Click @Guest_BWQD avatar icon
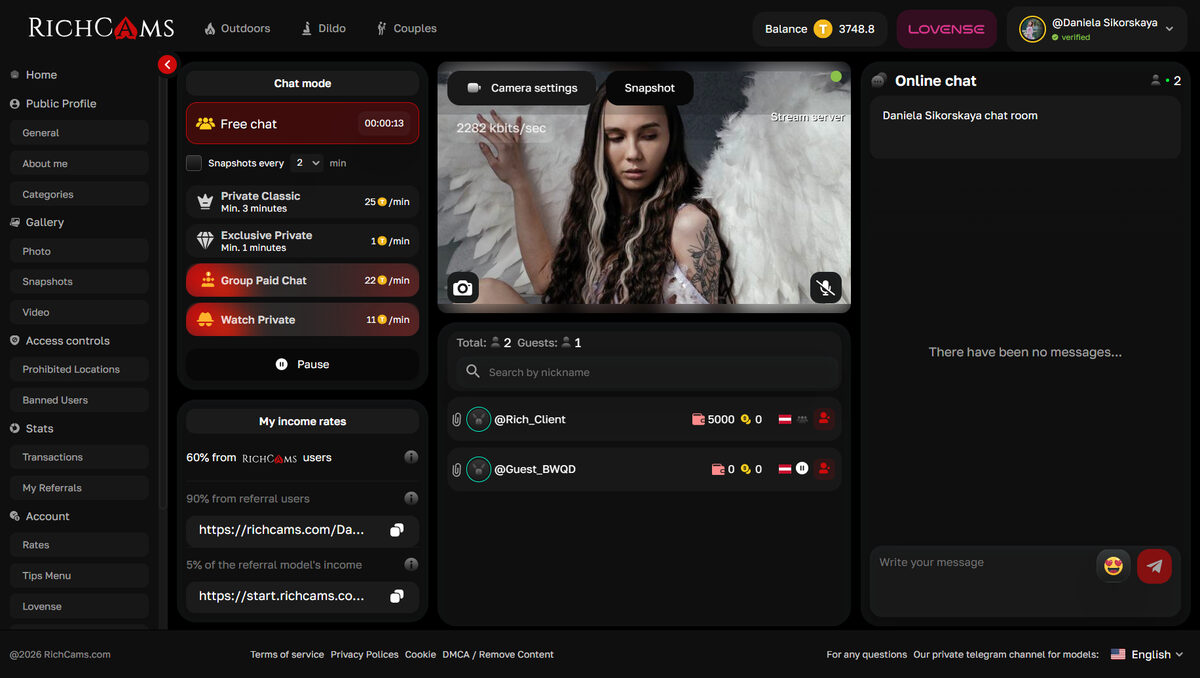The width and height of the screenshot is (1200, 678). pos(478,469)
